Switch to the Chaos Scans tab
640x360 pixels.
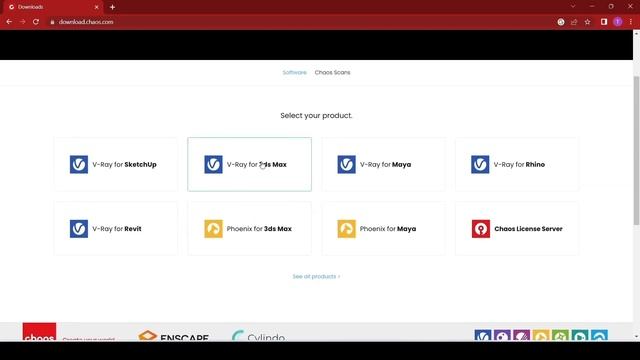[332, 72]
